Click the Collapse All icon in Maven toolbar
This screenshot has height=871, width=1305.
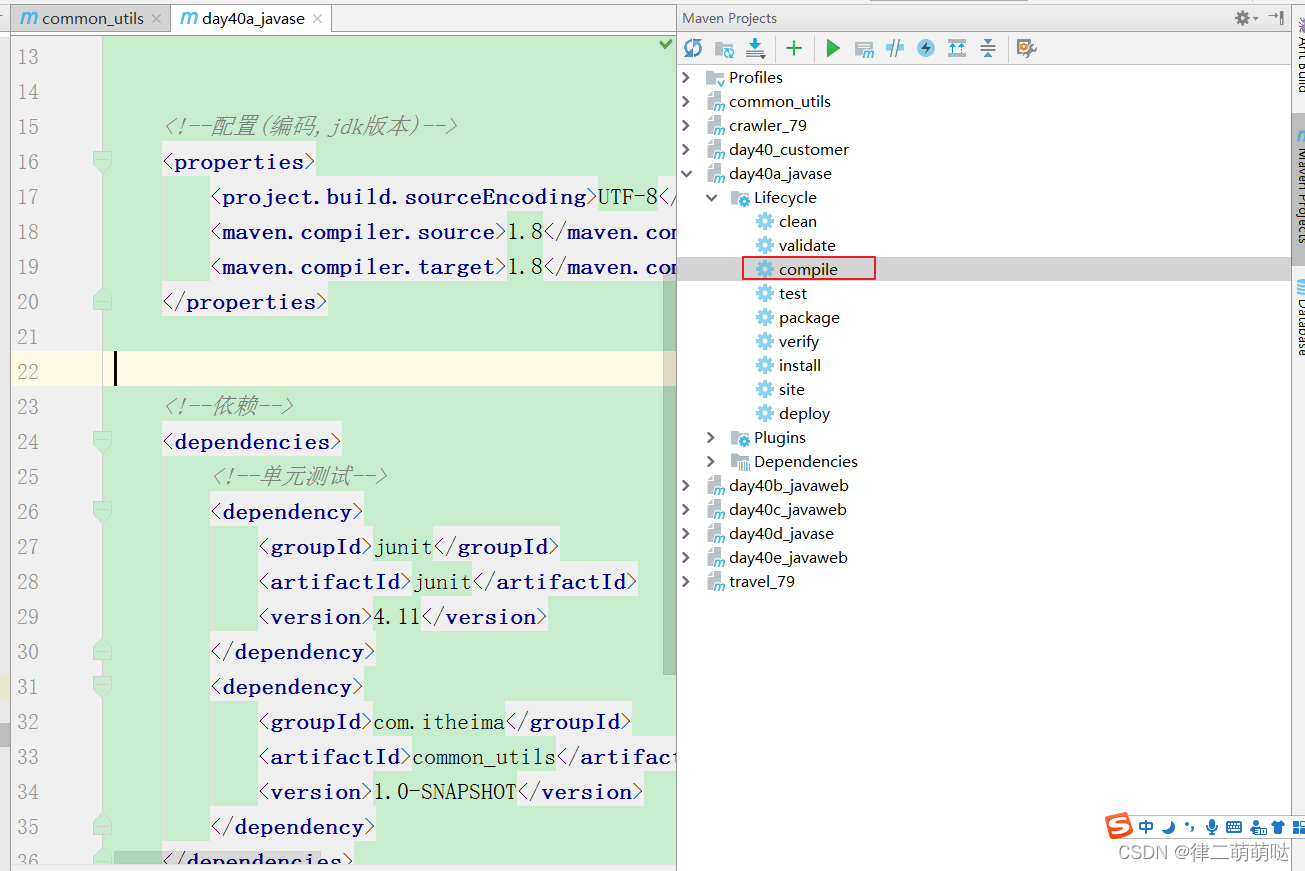pyautogui.click(x=988, y=48)
